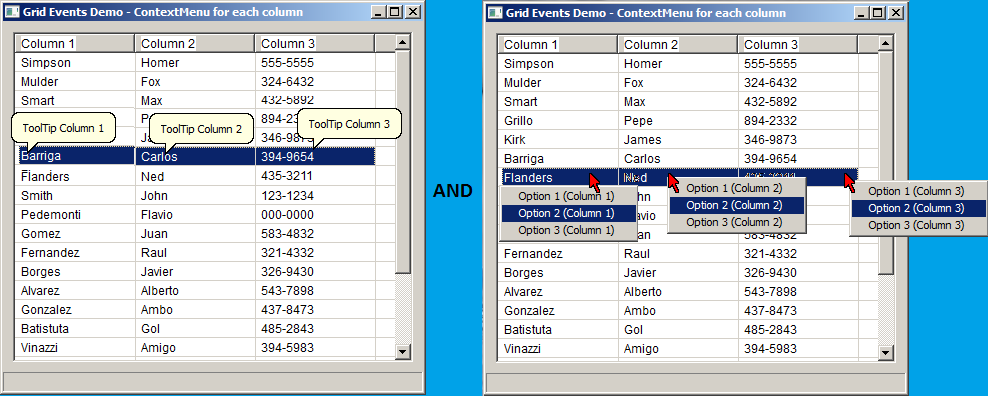Select '326-9430' cell in left window

coord(315,272)
